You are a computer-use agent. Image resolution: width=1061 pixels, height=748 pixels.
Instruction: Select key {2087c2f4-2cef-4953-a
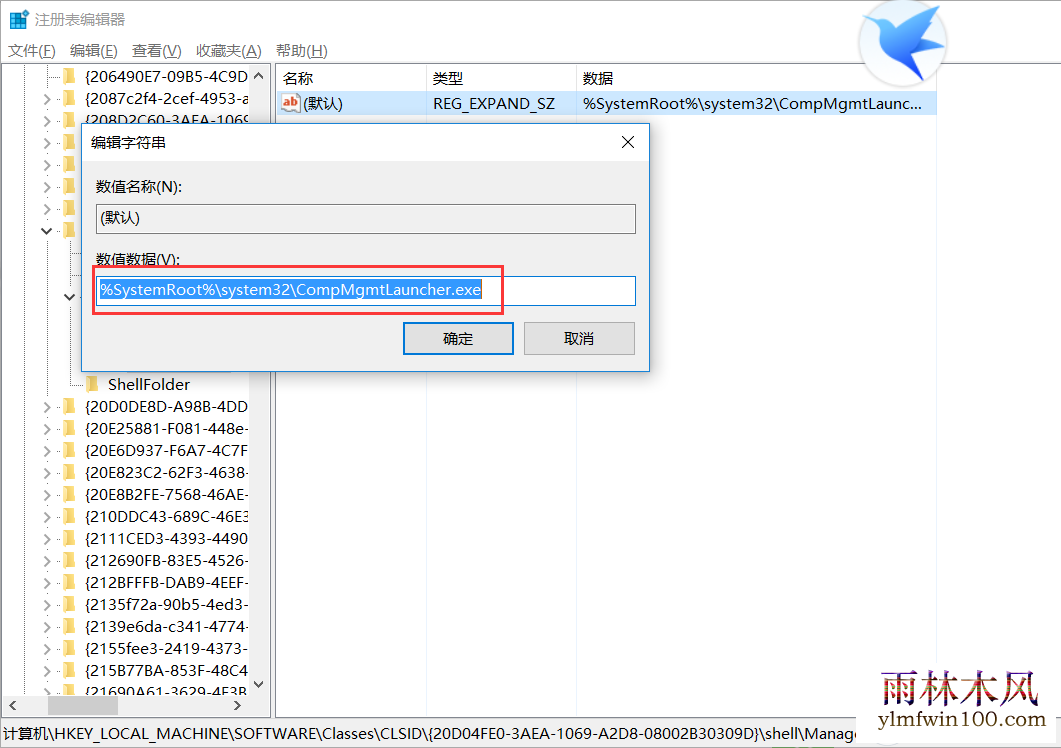(x=166, y=99)
